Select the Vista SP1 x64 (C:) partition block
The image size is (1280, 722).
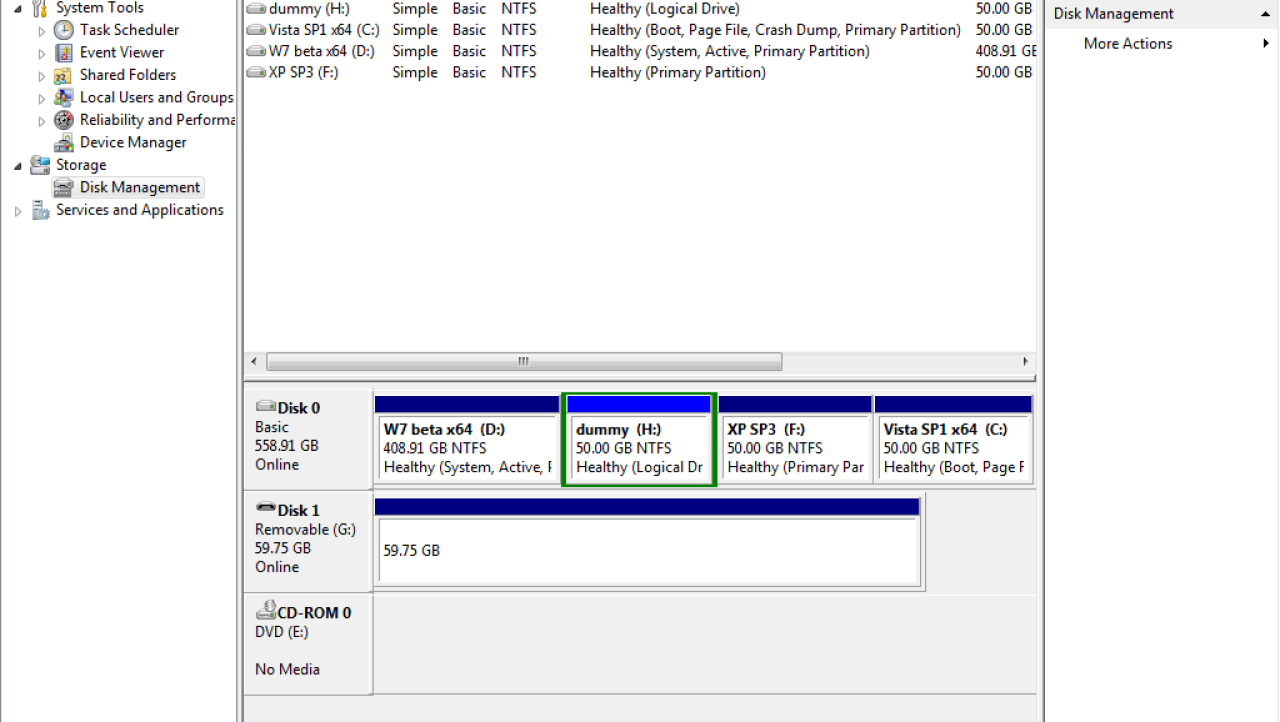point(953,439)
